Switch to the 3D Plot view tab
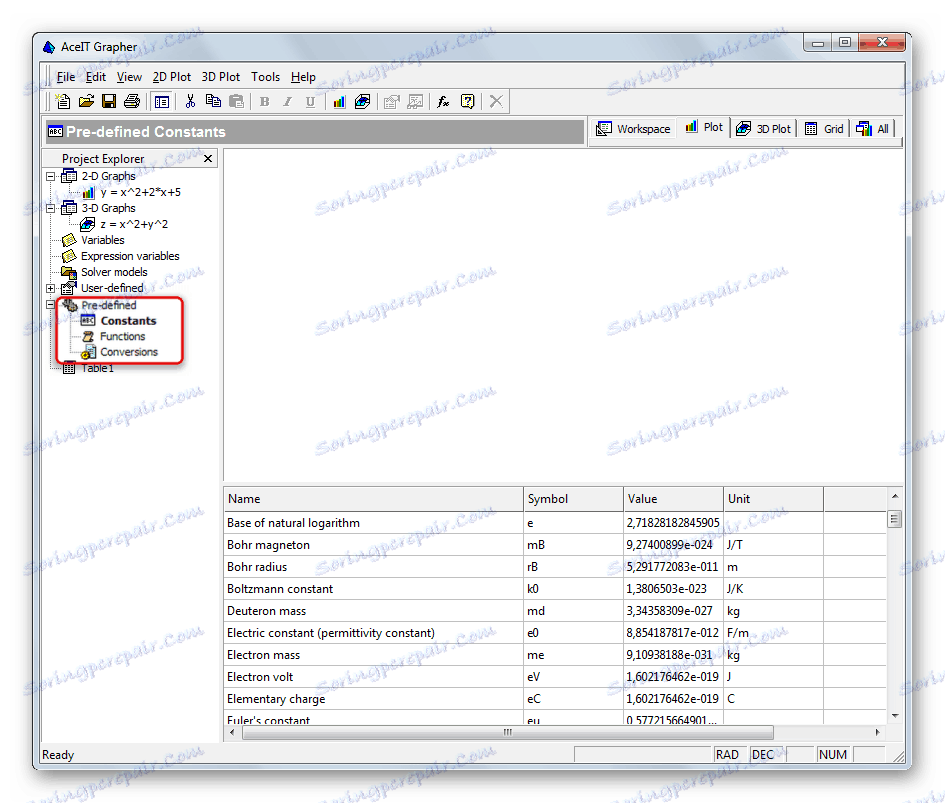945x803 pixels. [x=763, y=129]
